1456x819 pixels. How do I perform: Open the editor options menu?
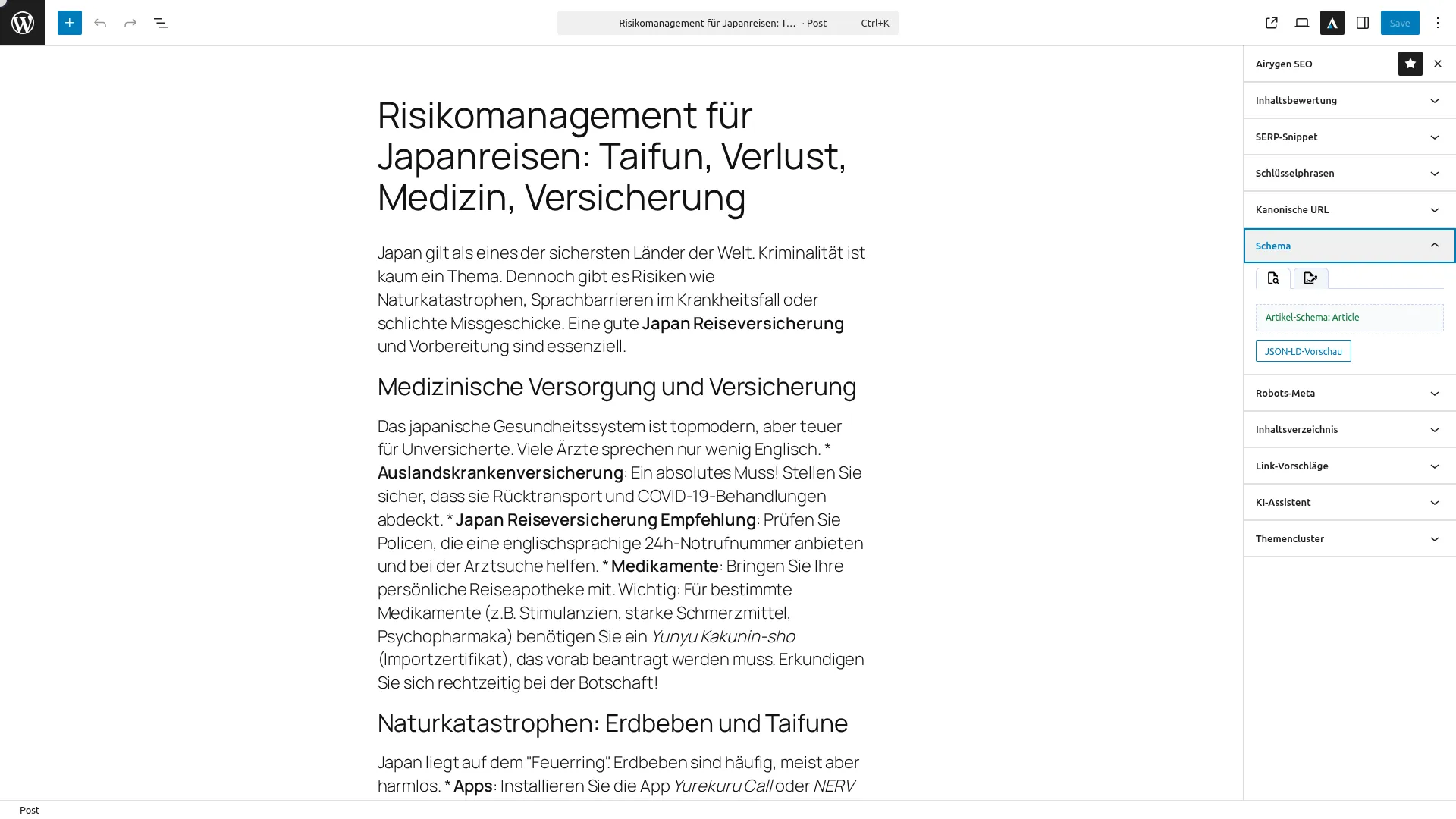[1438, 23]
